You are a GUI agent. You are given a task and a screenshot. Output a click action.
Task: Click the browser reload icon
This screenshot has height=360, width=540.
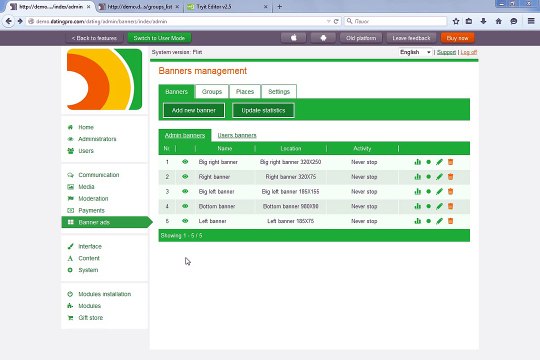click(336, 21)
